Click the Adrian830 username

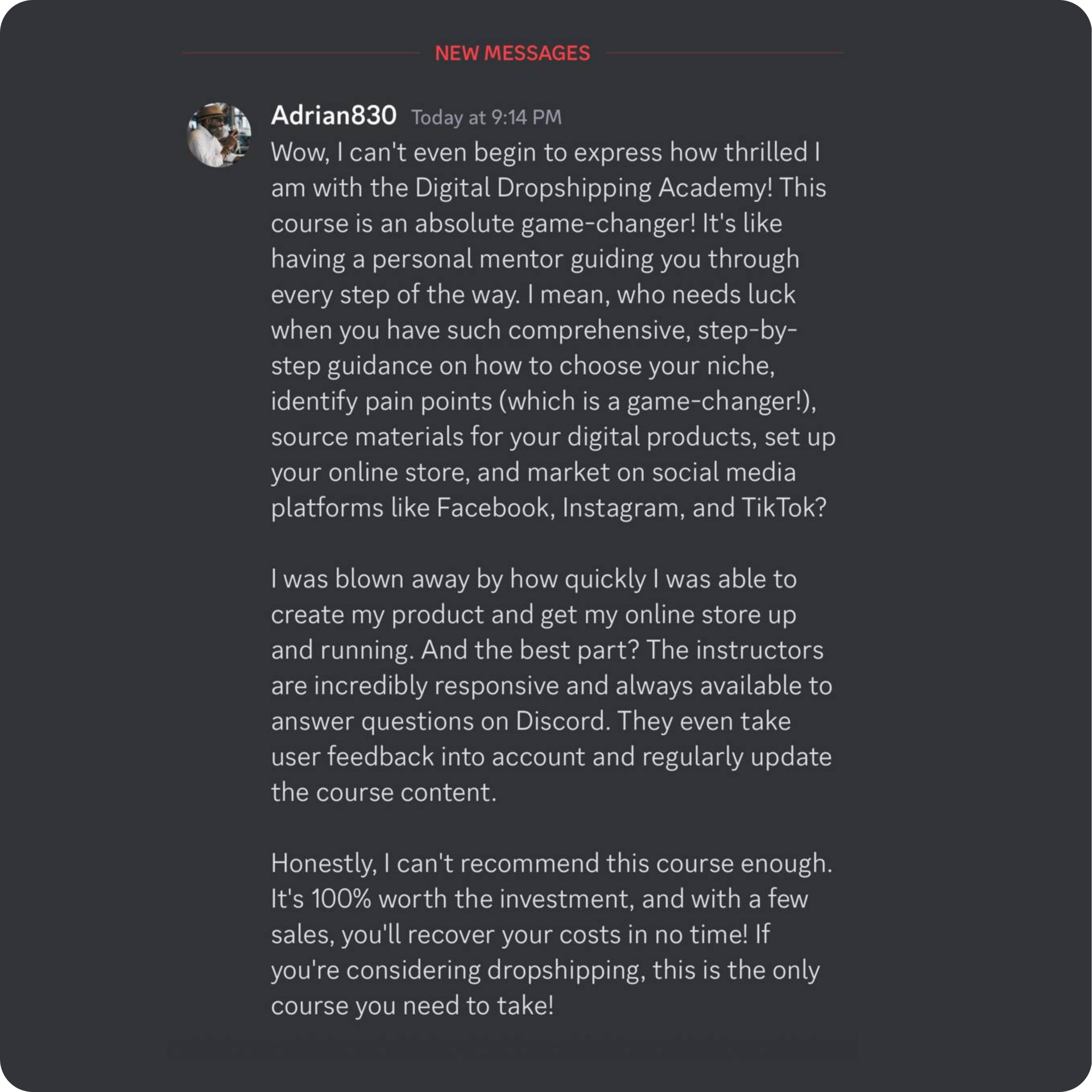(x=333, y=115)
